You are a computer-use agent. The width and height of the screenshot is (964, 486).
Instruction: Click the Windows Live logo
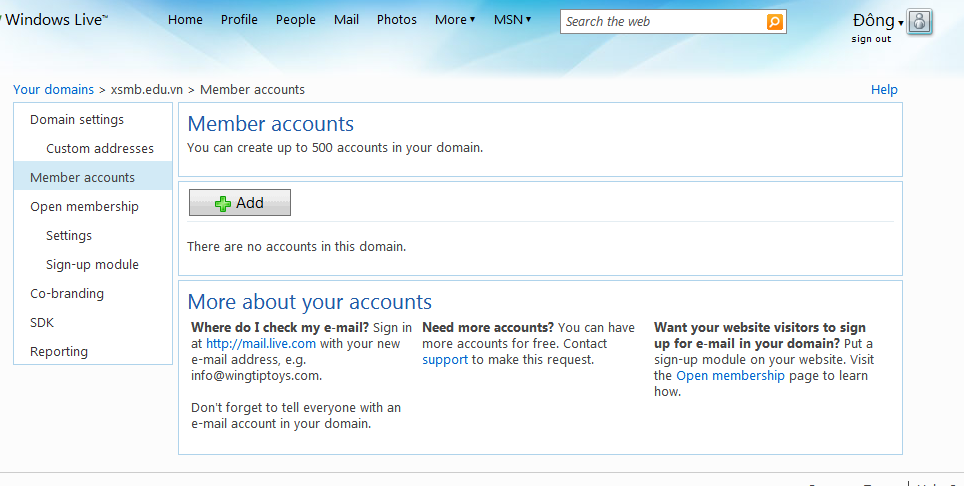(x=57, y=20)
